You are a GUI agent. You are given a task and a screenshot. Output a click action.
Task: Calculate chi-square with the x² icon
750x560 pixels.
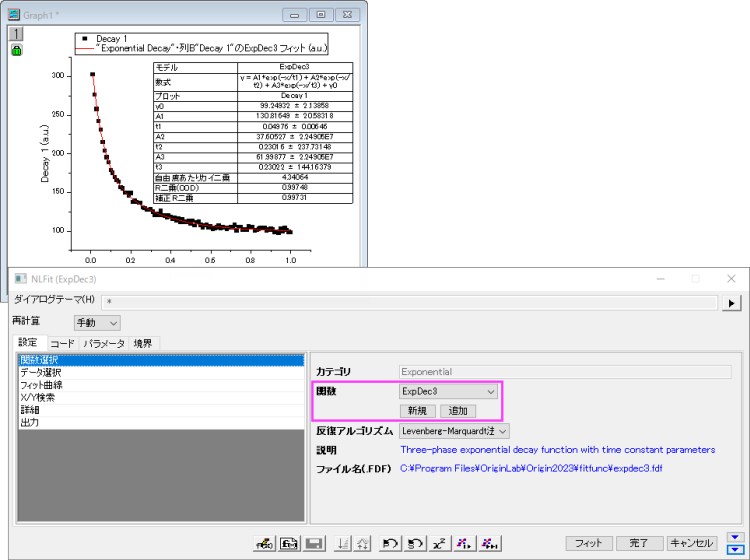coord(439,543)
